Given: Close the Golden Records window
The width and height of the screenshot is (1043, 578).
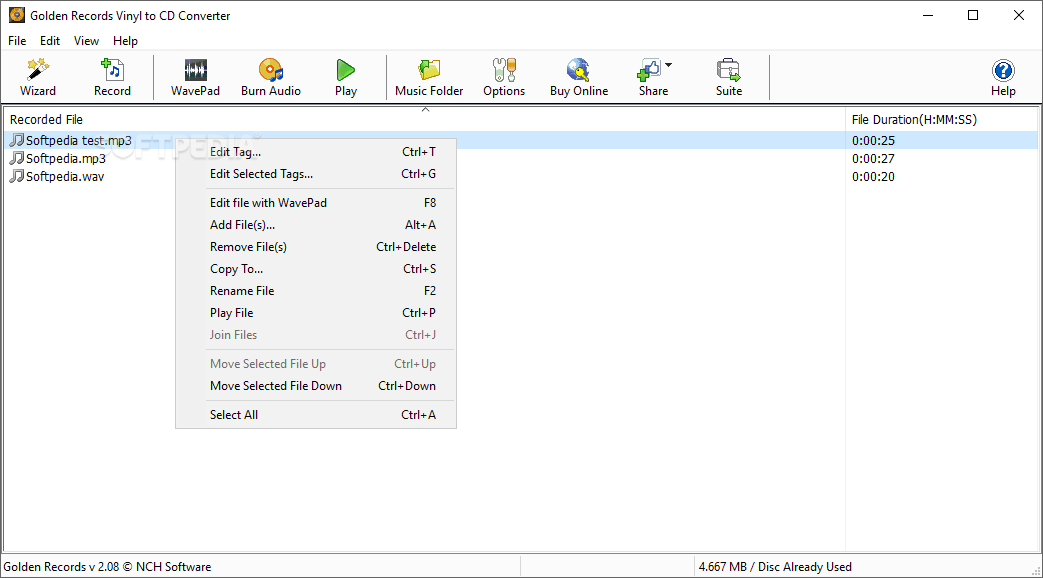Looking at the screenshot, I should [x=1018, y=15].
